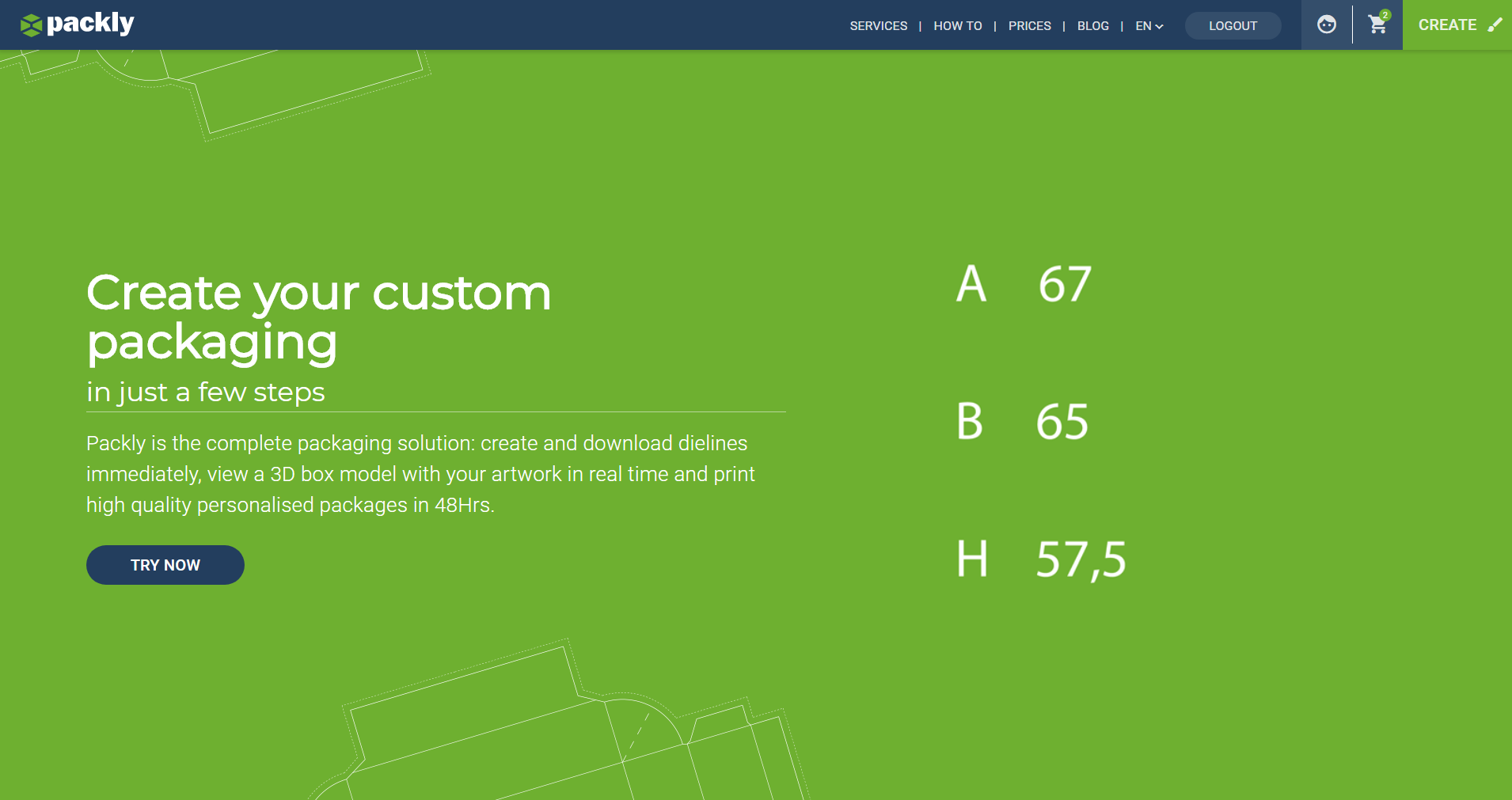Open the HOW TO menu item
1512x800 pixels.
click(958, 26)
